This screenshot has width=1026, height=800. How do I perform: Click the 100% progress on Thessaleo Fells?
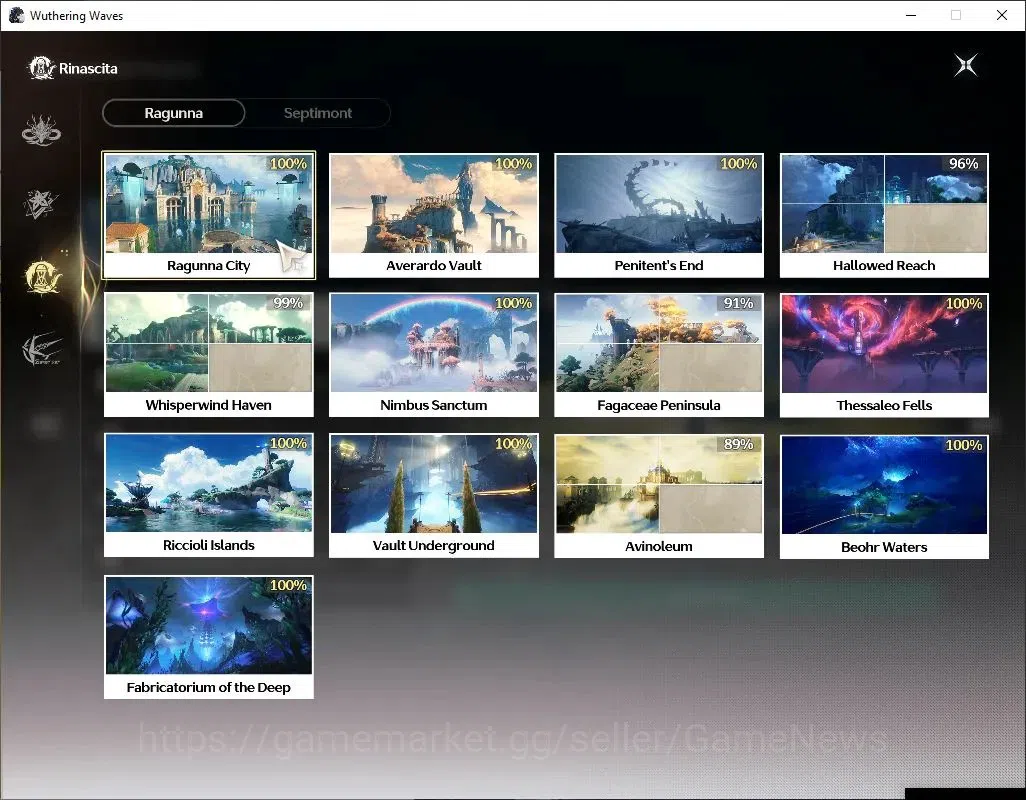tap(963, 303)
